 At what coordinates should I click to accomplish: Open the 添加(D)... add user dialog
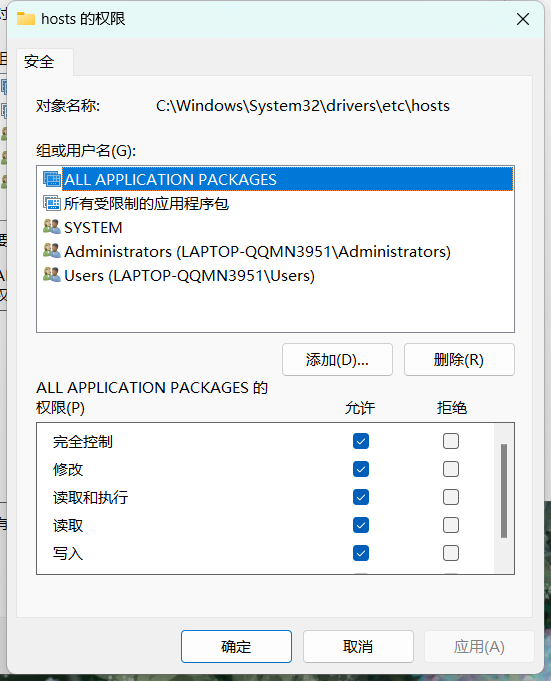337,360
